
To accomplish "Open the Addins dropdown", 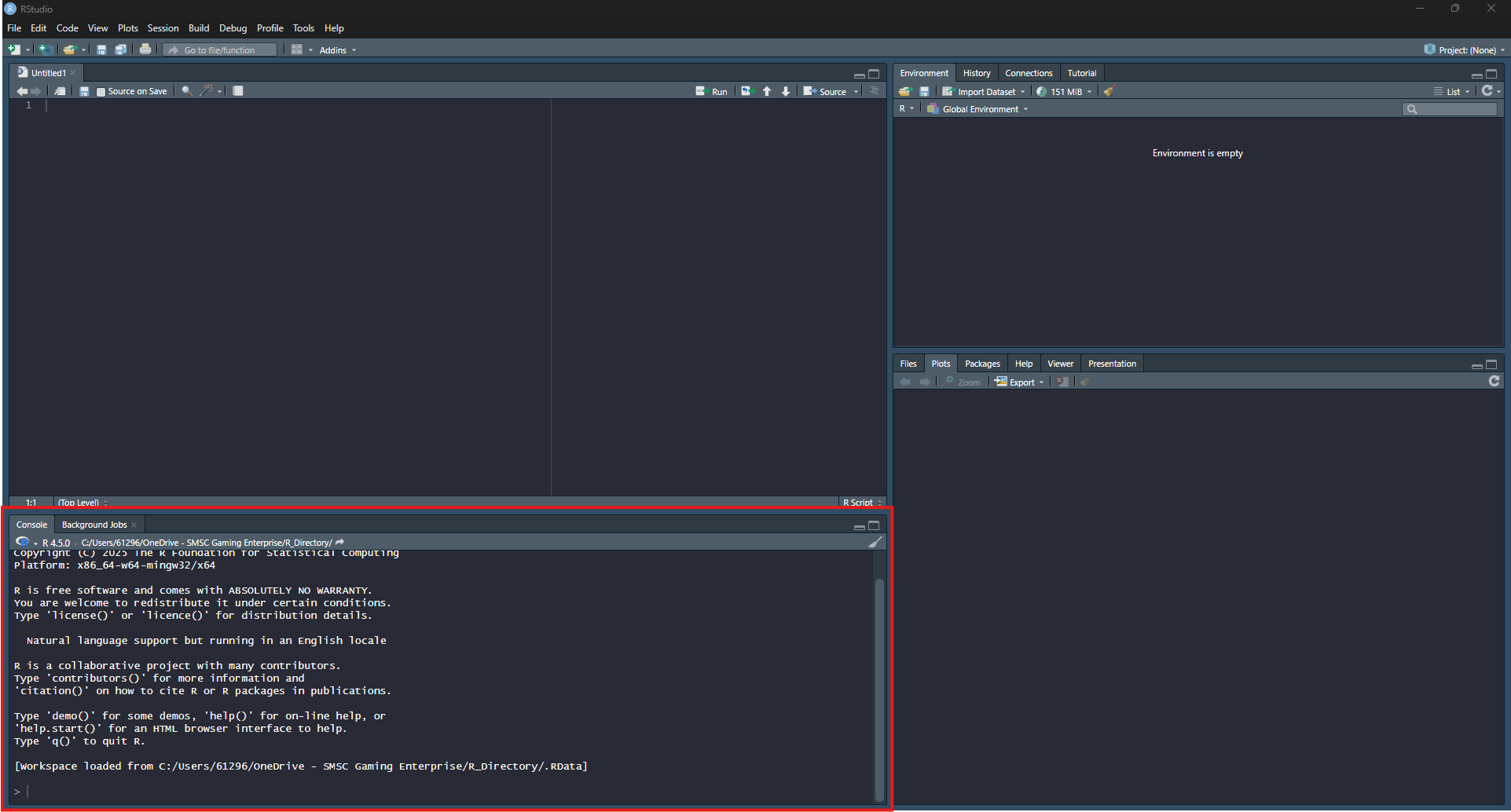I will (x=337, y=50).
